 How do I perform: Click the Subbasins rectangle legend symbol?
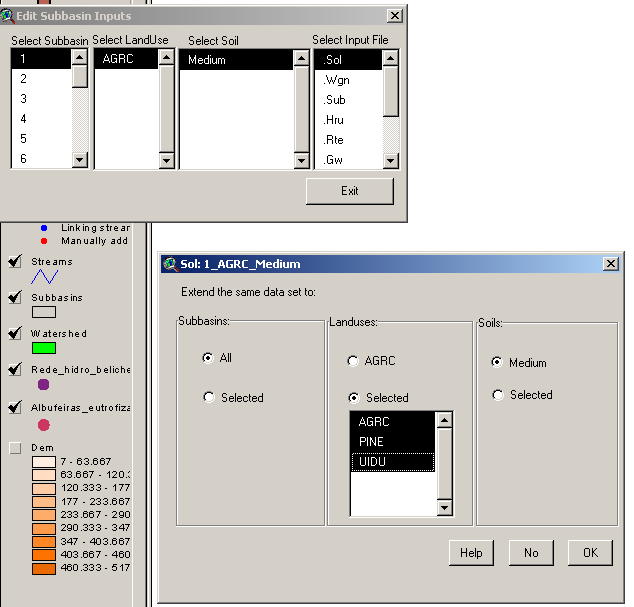pos(43,312)
